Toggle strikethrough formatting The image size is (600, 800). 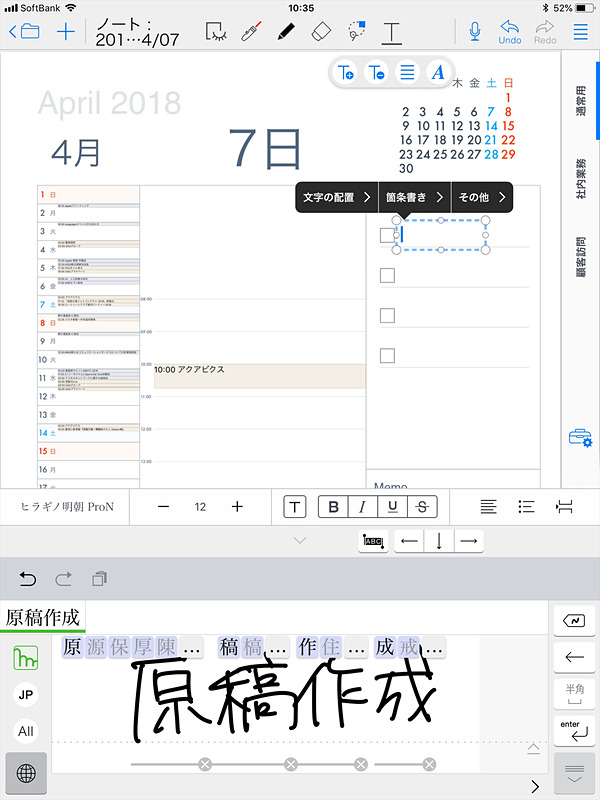pyautogui.click(x=422, y=507)
